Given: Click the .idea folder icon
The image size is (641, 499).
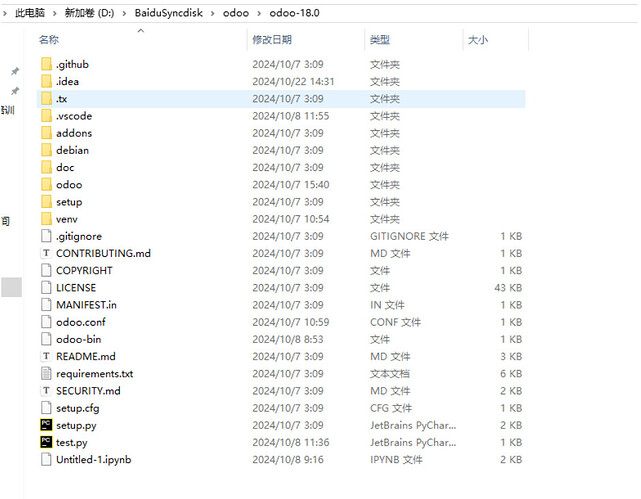Looking at the screenshot, I should [x=46, y=81].
